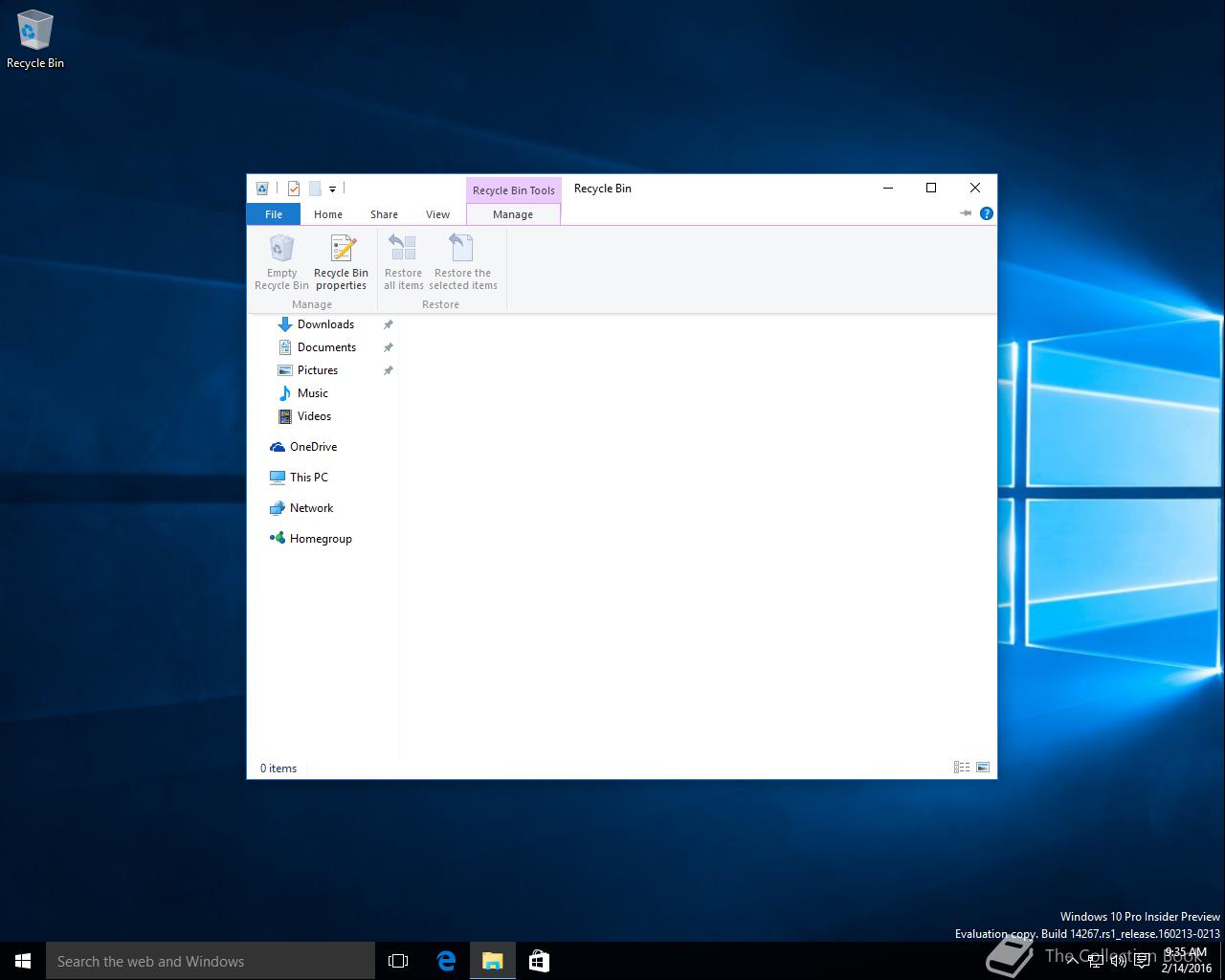This screenshot has width=1225, height=980.
Task: Click the Empty Recycle Bin ribbon button
Action: pos(281,261)
